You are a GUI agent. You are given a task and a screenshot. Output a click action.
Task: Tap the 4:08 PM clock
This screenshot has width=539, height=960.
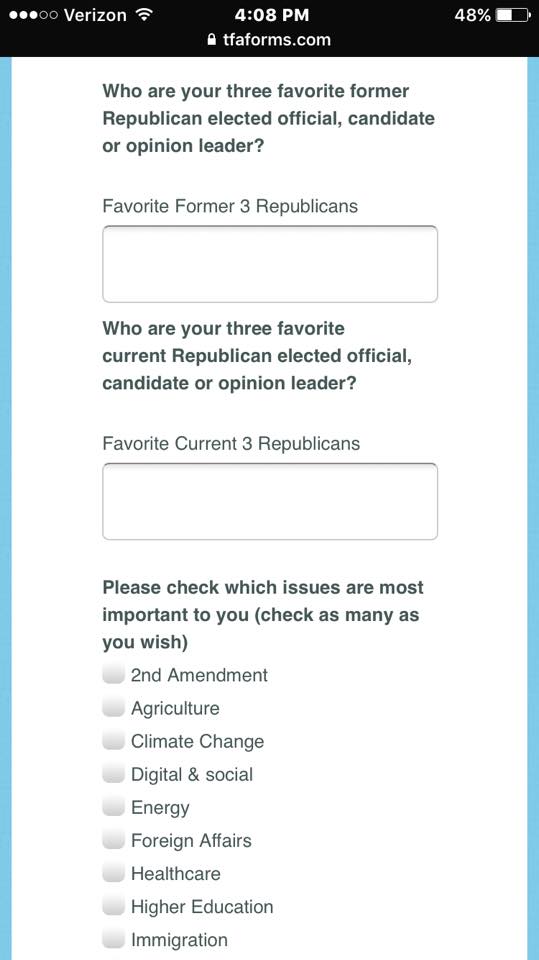pyautogui.click(x=272, y=15)
